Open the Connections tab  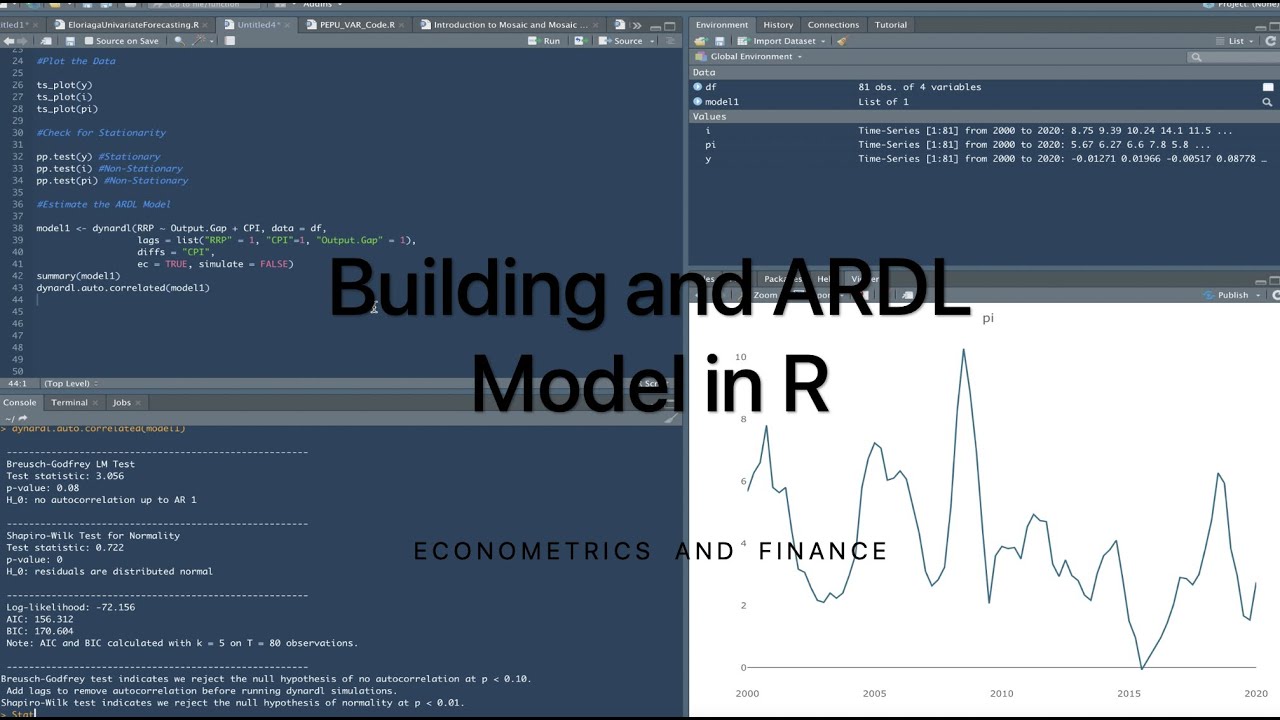pyautogui.click(x=833, y=25)
